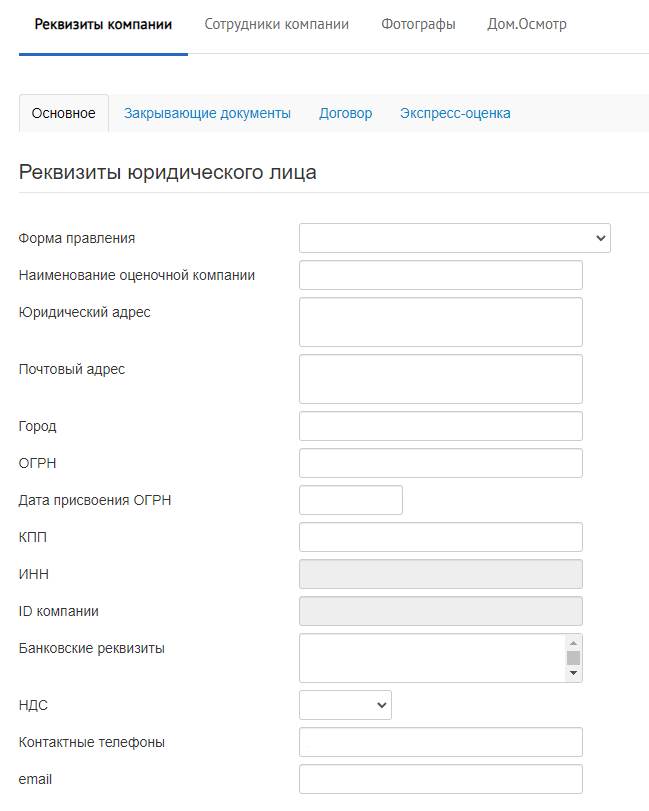Focus the КПП input field
Viewport: 649px width, 811px height.
click(441, 537)
